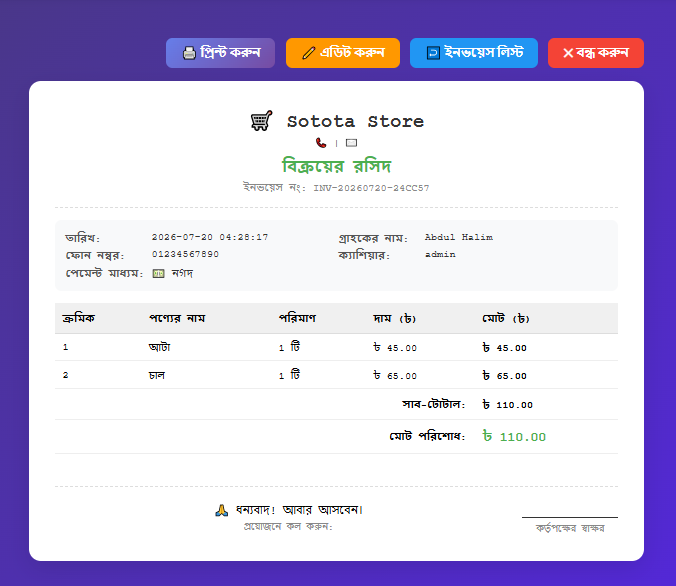Click the সাব-টোটাল label

(x=434, y=404)
